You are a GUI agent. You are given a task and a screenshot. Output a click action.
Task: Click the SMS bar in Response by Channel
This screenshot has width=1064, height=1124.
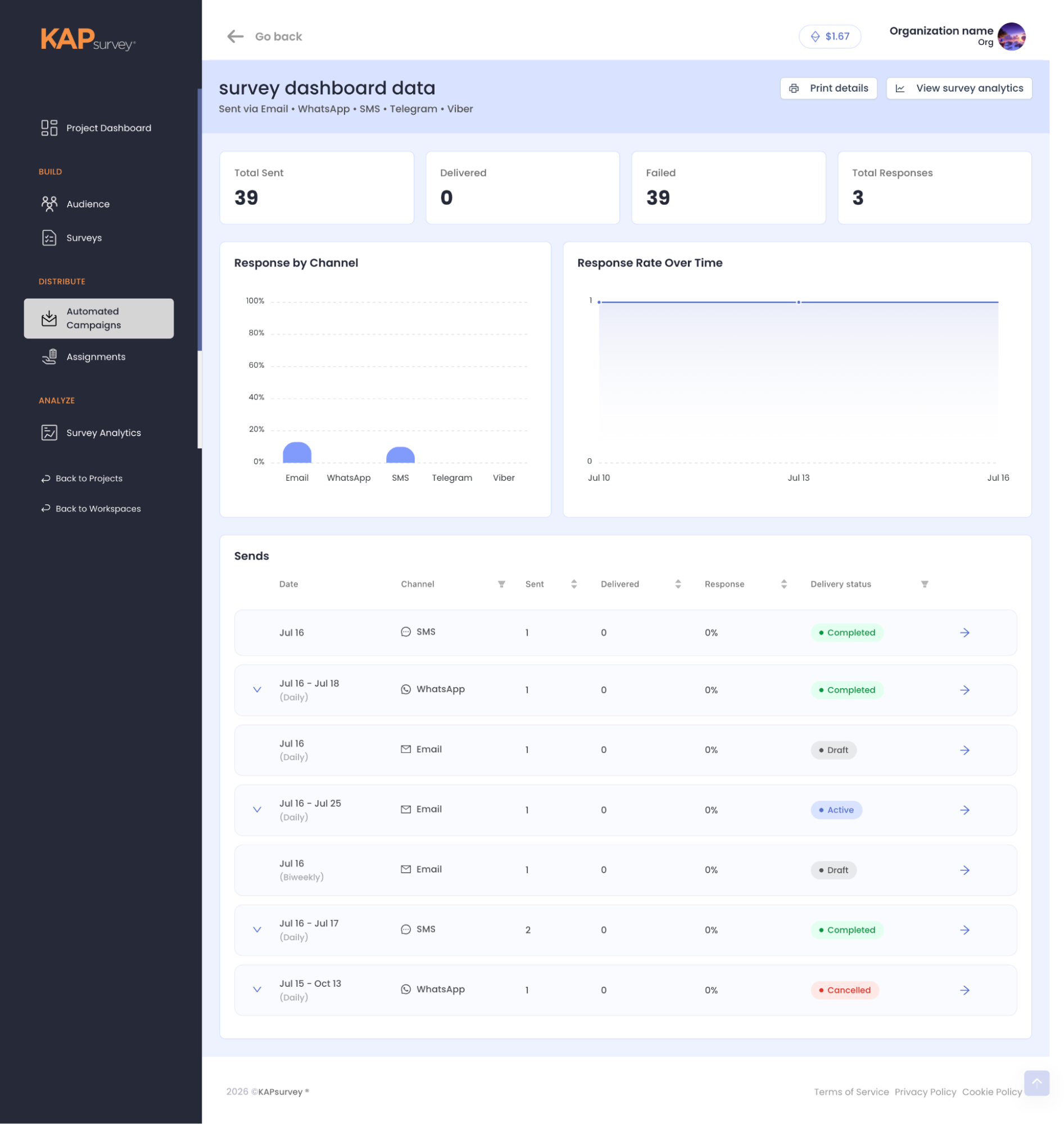pos(400,455)
